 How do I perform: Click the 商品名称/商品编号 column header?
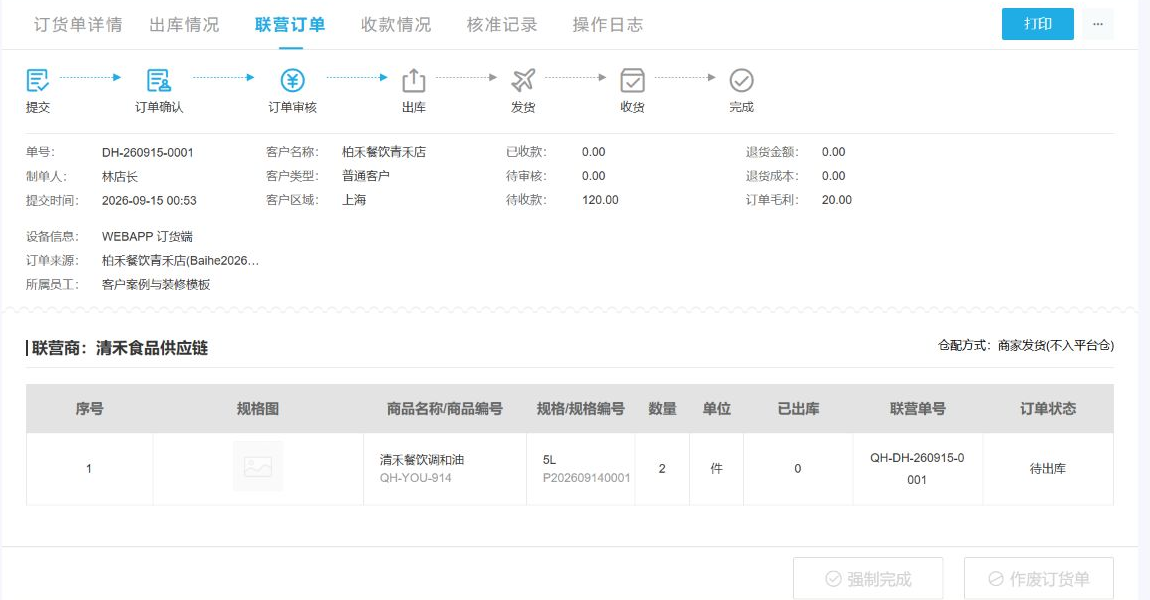[x=444, y=409]
